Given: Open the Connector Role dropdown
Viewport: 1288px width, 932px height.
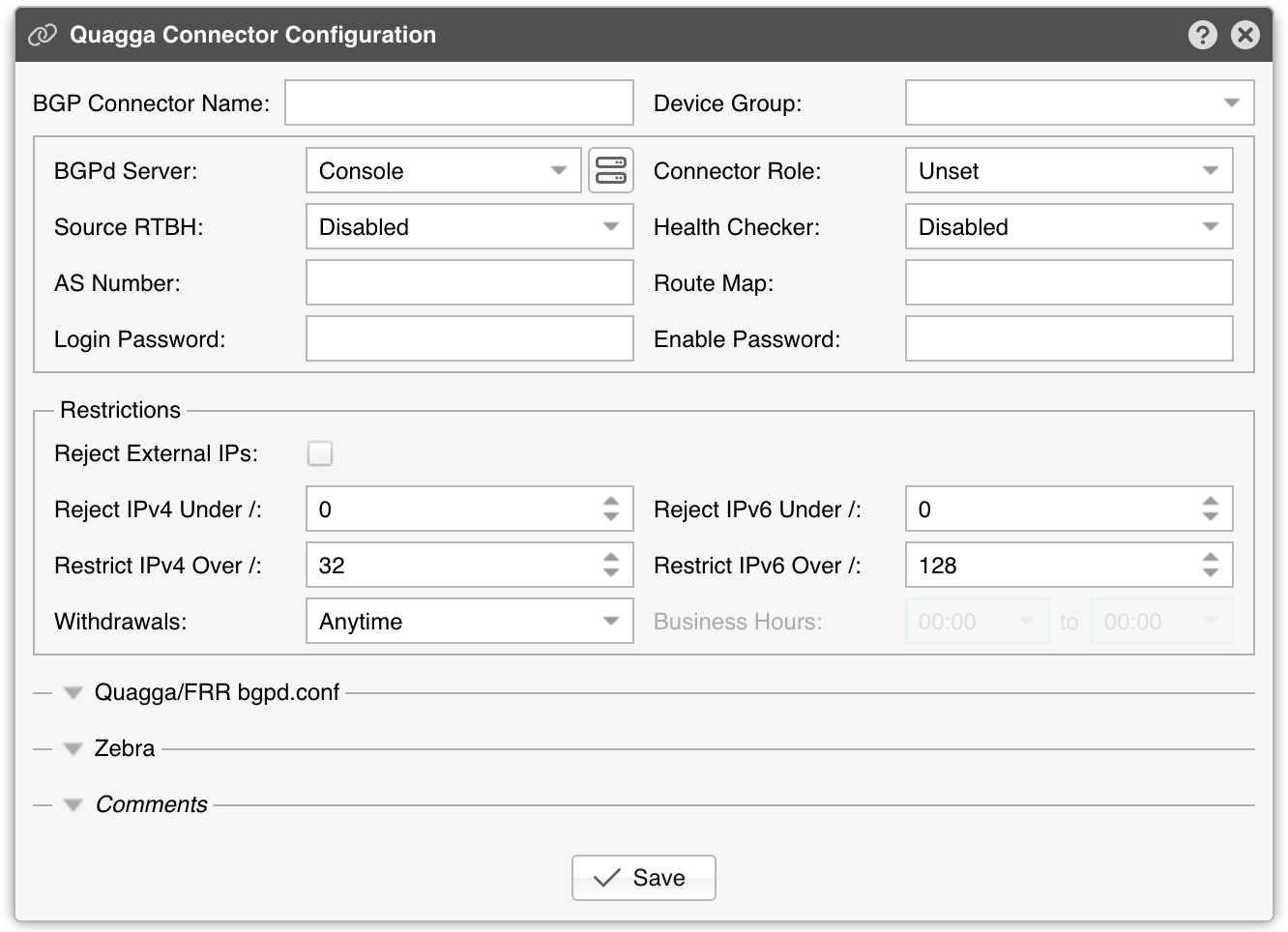Looking at the screenshot, I should (1069, 171).
